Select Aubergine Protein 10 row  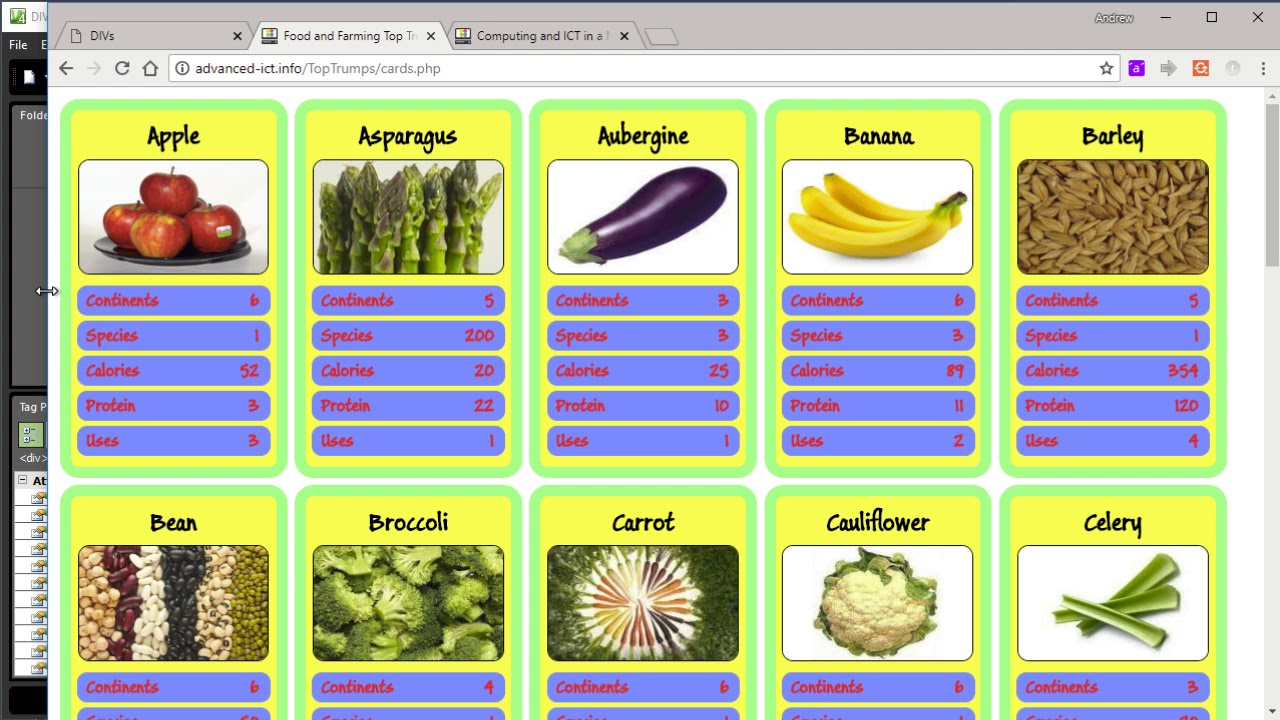click(643, 406)
